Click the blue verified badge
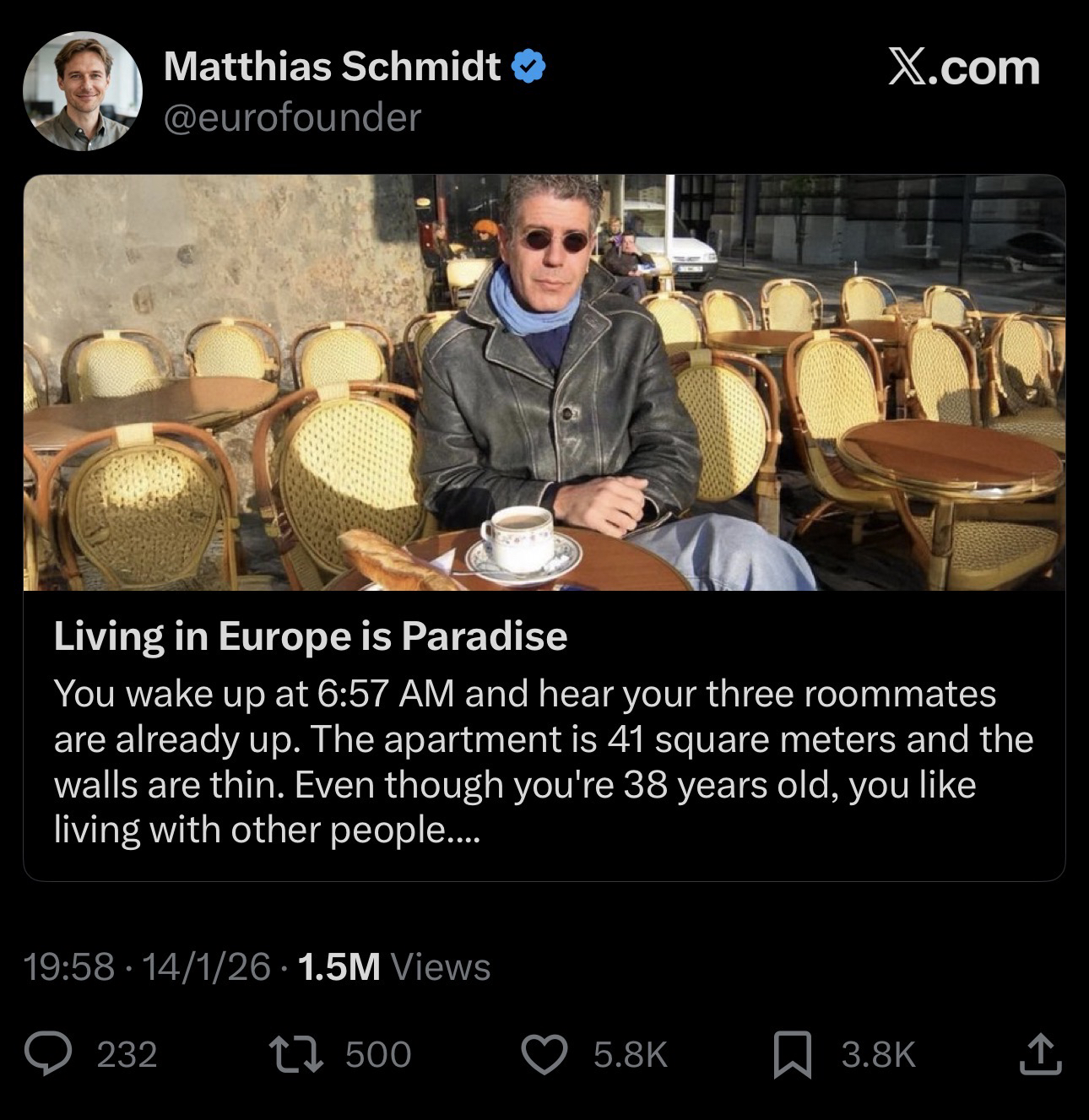Viewport: 1089px width, 1120px height. (531, 67)
